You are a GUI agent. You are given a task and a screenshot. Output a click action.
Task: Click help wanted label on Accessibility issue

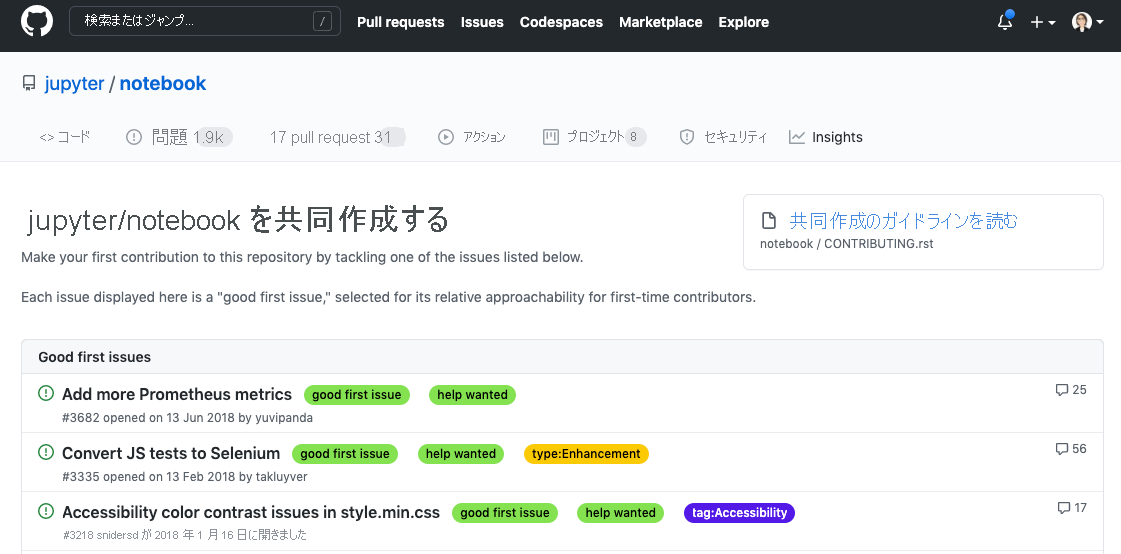point(621,513)
